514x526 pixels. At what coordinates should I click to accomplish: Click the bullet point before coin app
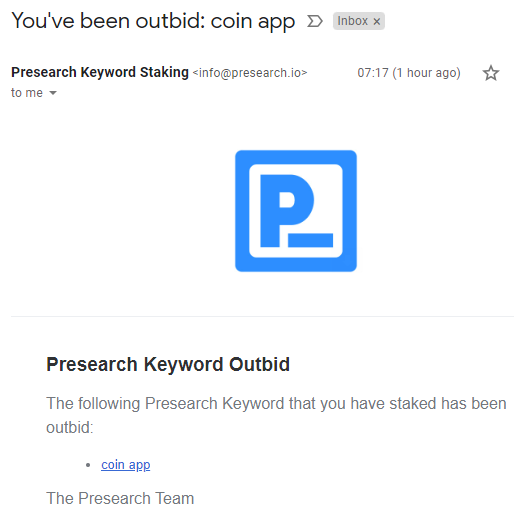pos(88,465)
